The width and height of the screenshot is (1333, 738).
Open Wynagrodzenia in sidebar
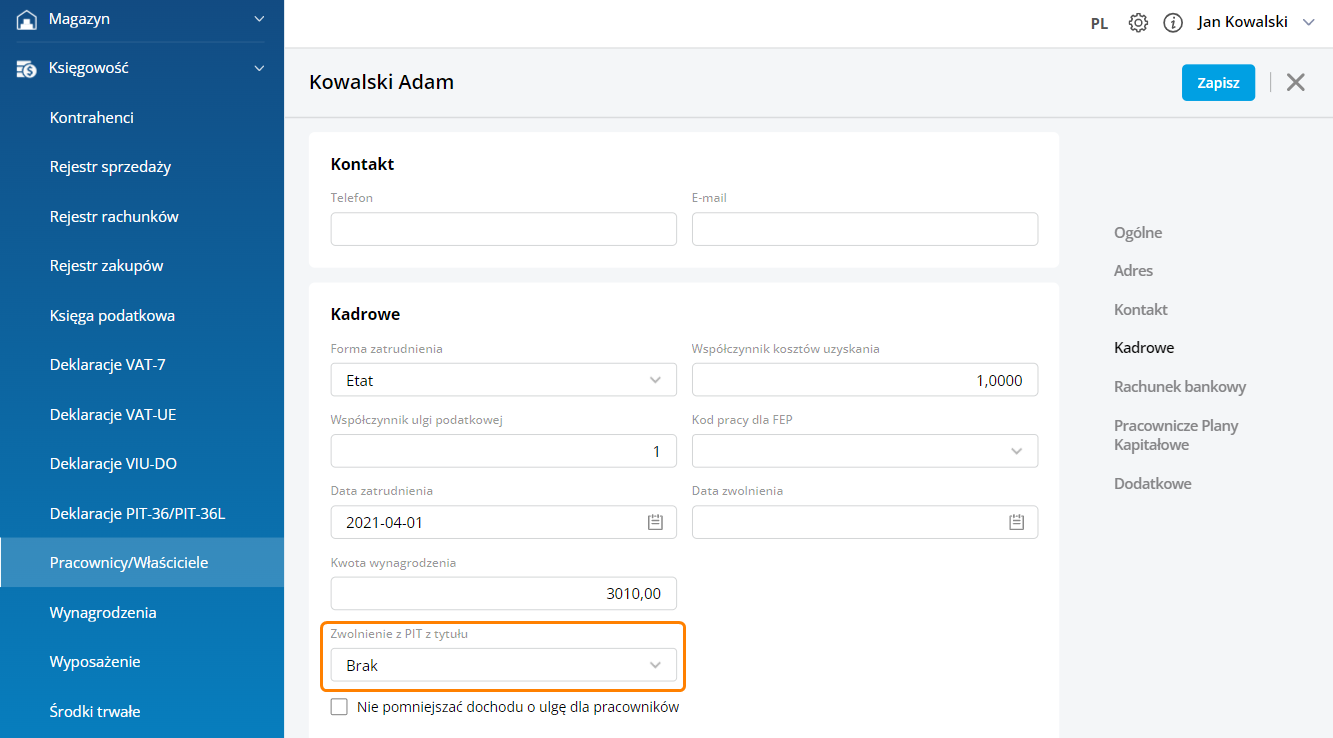(x=103, y=612)
